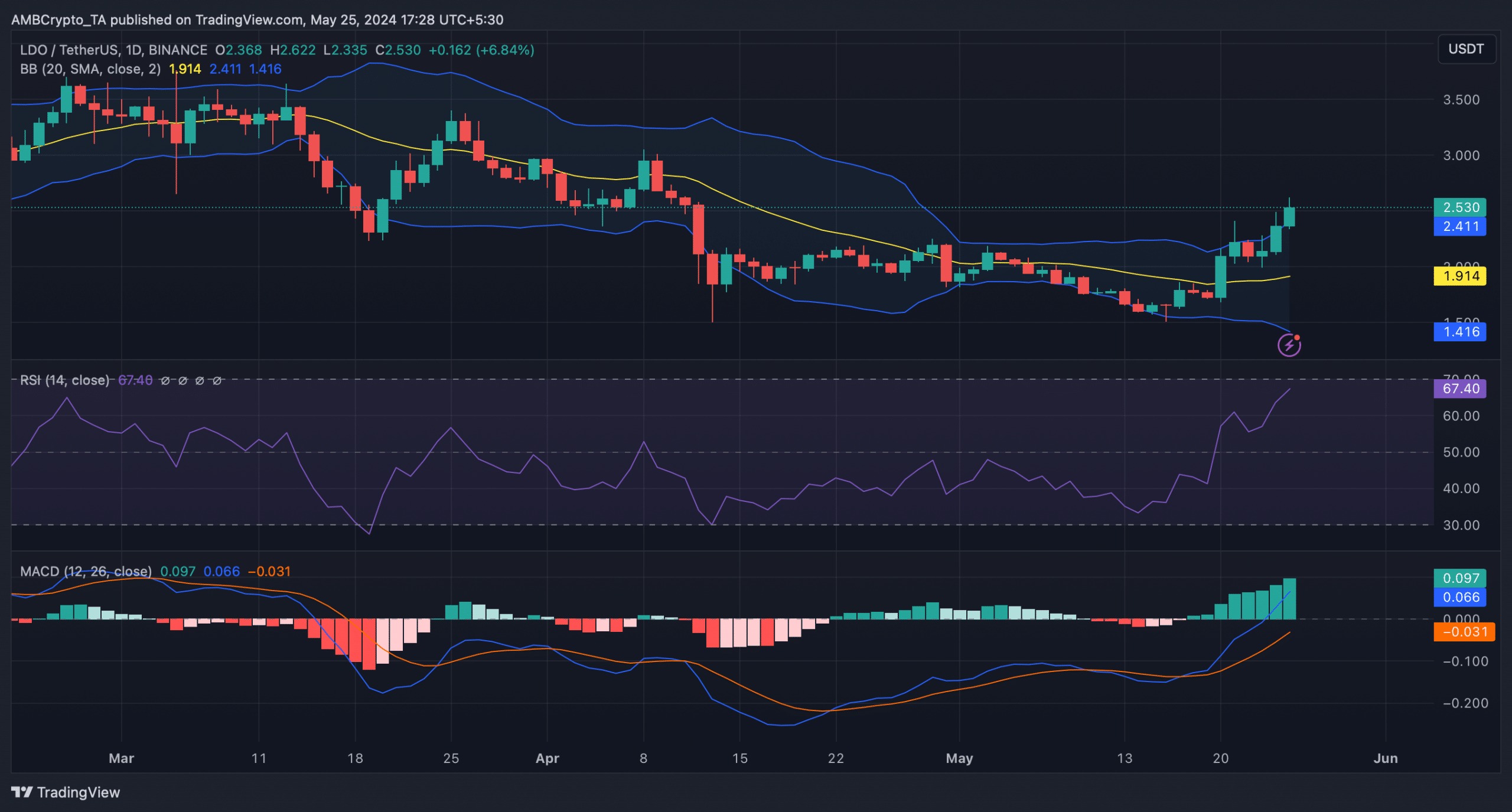Image resolution: width=1512 pixels, height=812 pixels.
Task: Click the 3.500 price axis label
Action: (x=1461, y=100)
